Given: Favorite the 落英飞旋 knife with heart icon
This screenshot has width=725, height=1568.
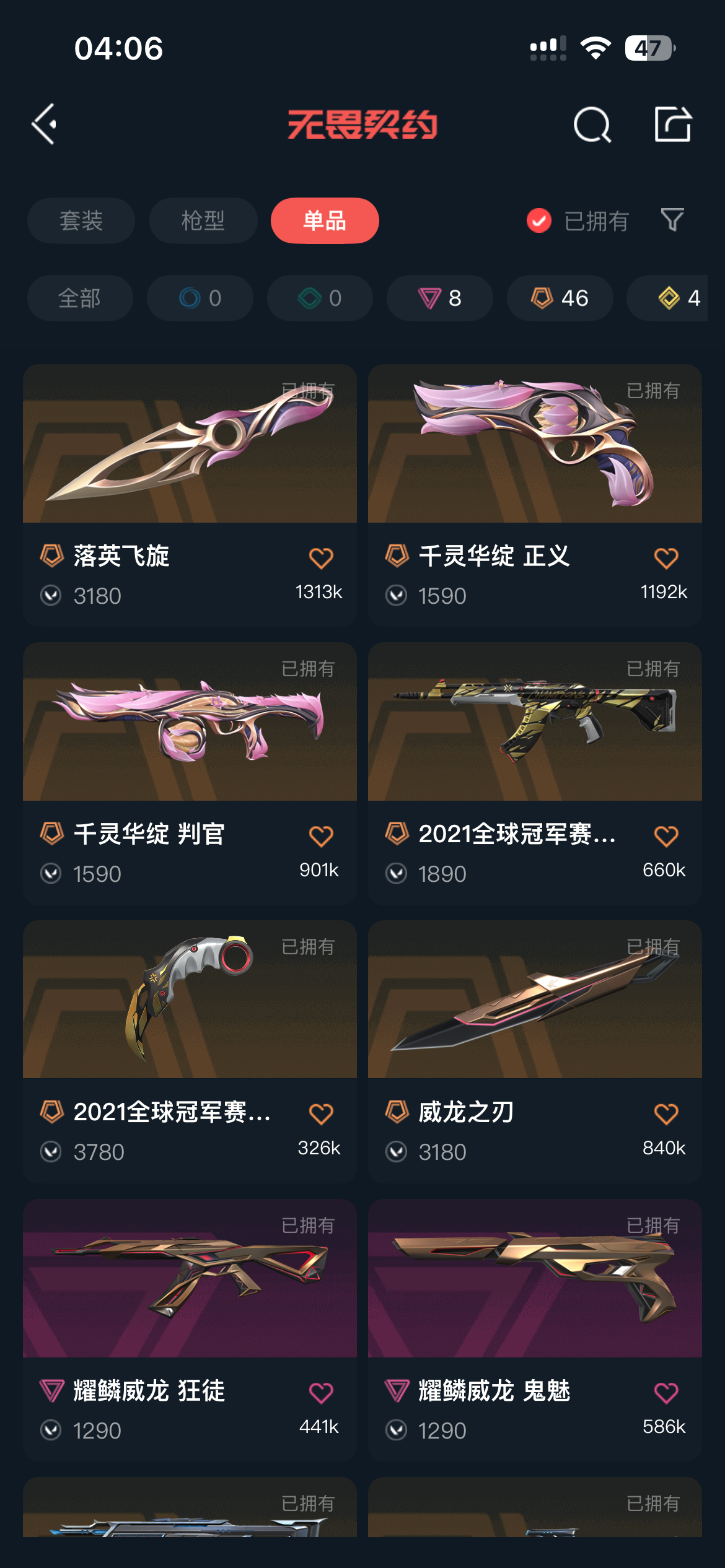Looking at the screenshot, I should (321, 558).
